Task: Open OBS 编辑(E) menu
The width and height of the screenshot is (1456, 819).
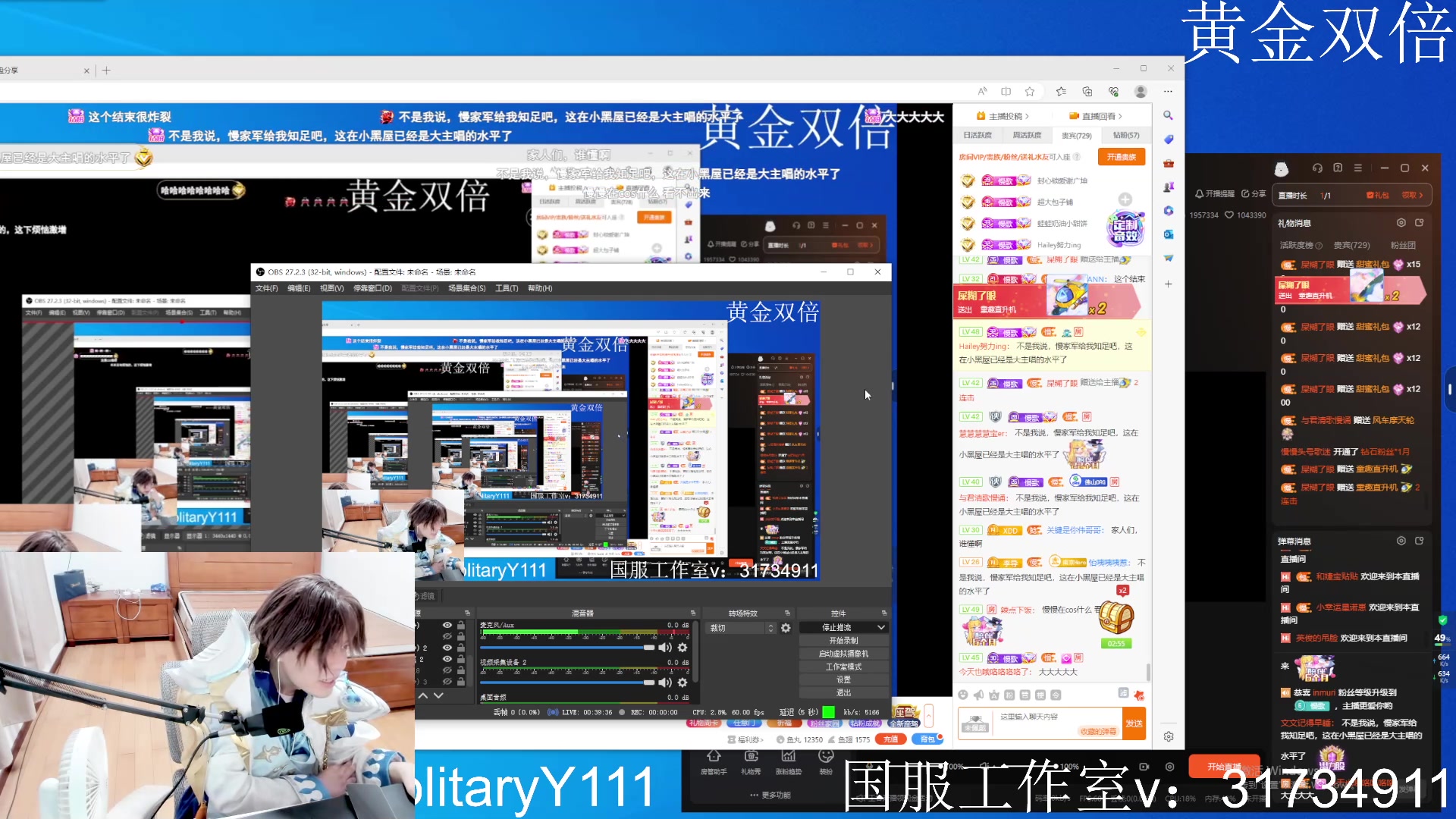Action: click(299, 288)
